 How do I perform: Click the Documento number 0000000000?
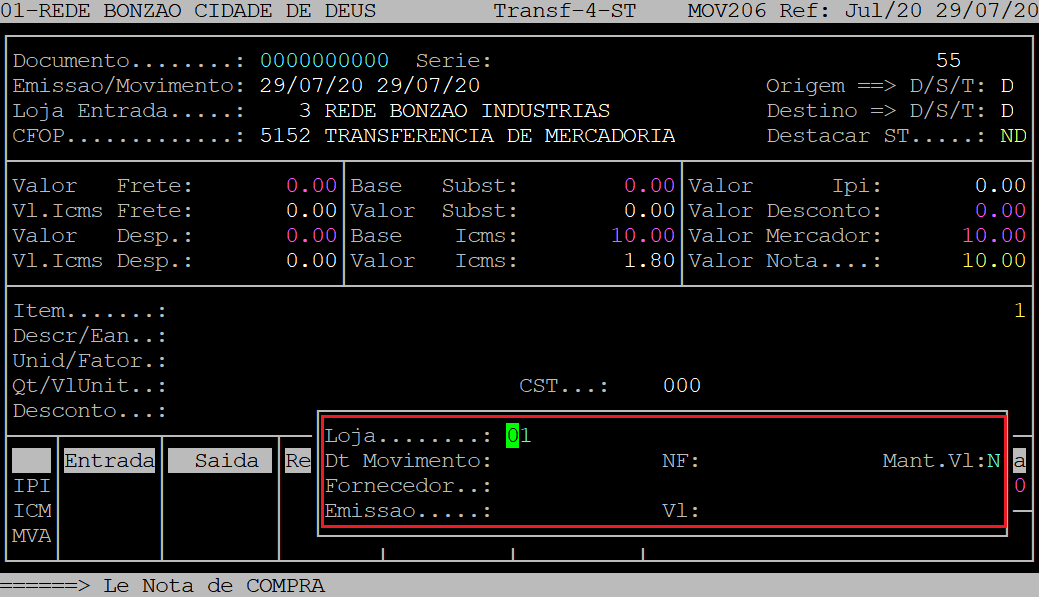point(324,61)
